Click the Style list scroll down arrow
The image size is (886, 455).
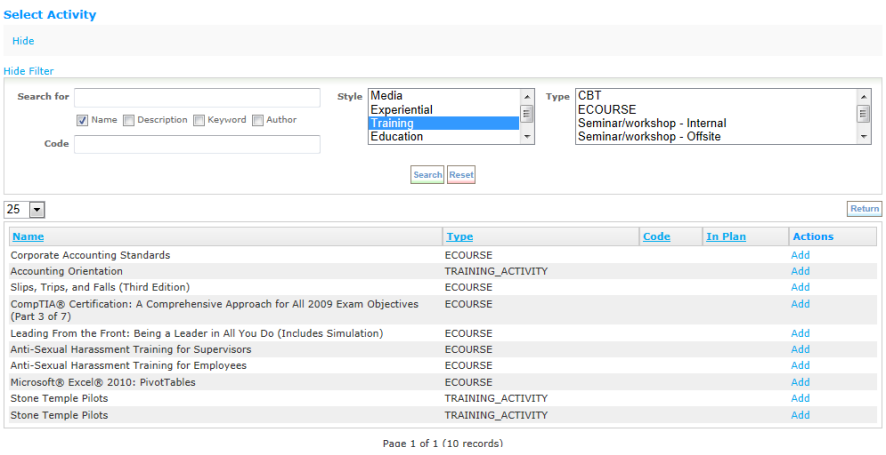coord(527,137)
